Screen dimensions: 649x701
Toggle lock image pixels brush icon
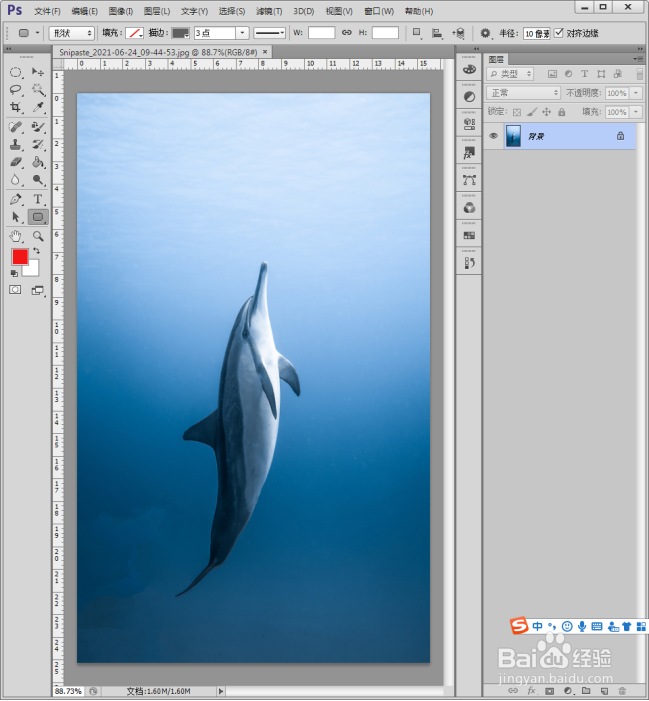click(532, 112)
